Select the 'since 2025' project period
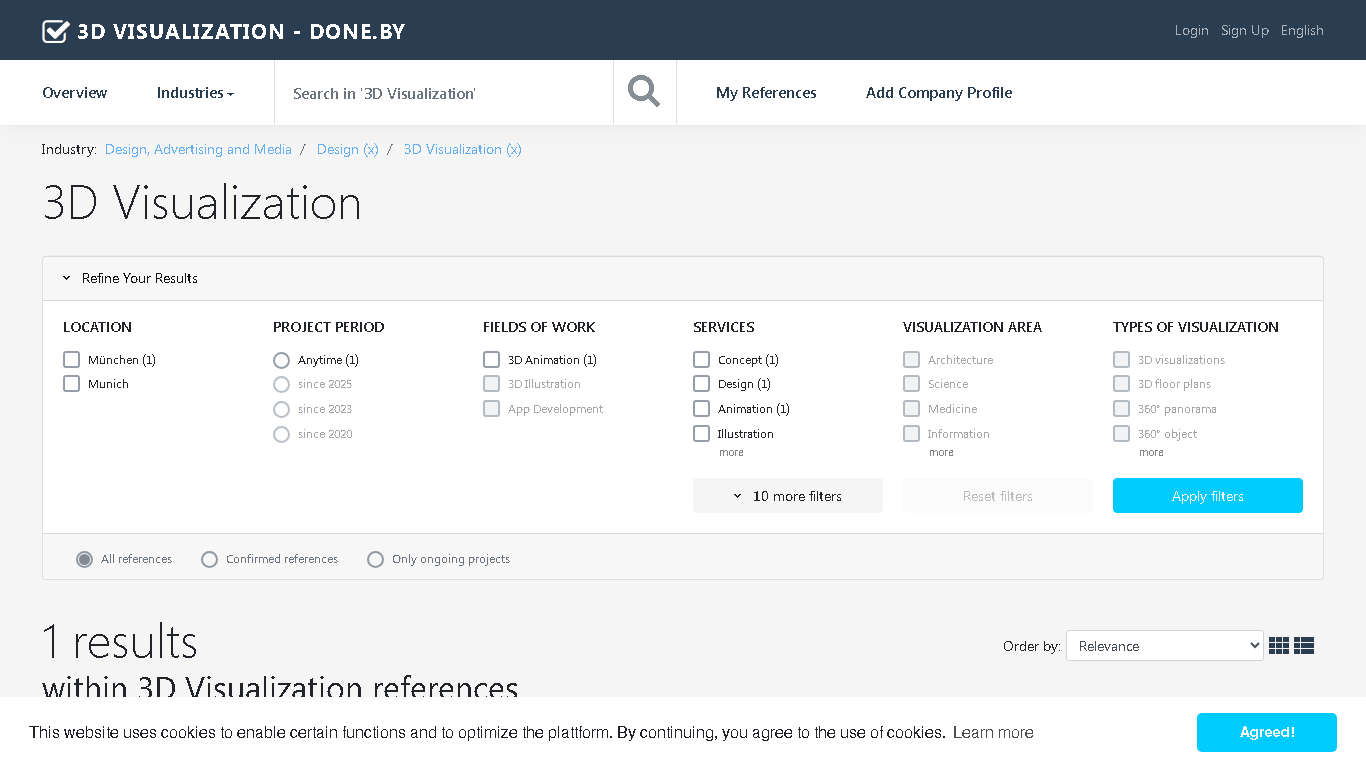1366x768 pixels. click(281, 384)
